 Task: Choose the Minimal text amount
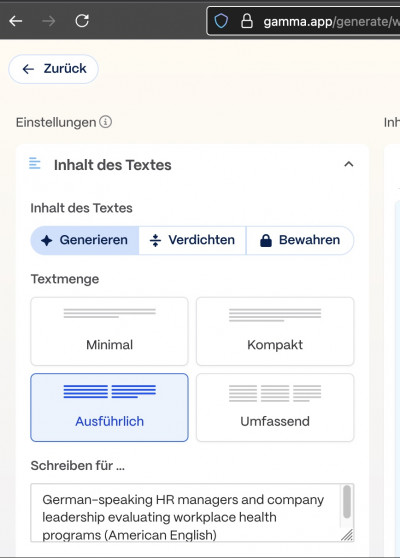pyautogui.click(x=109, y=331)
